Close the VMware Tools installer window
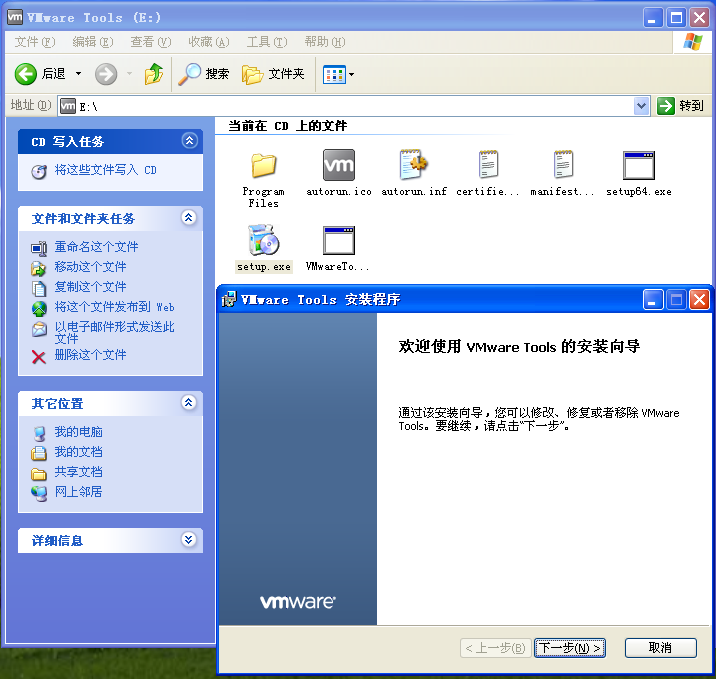Viewport: 716px width, 679px height. [x=699, y=300]
